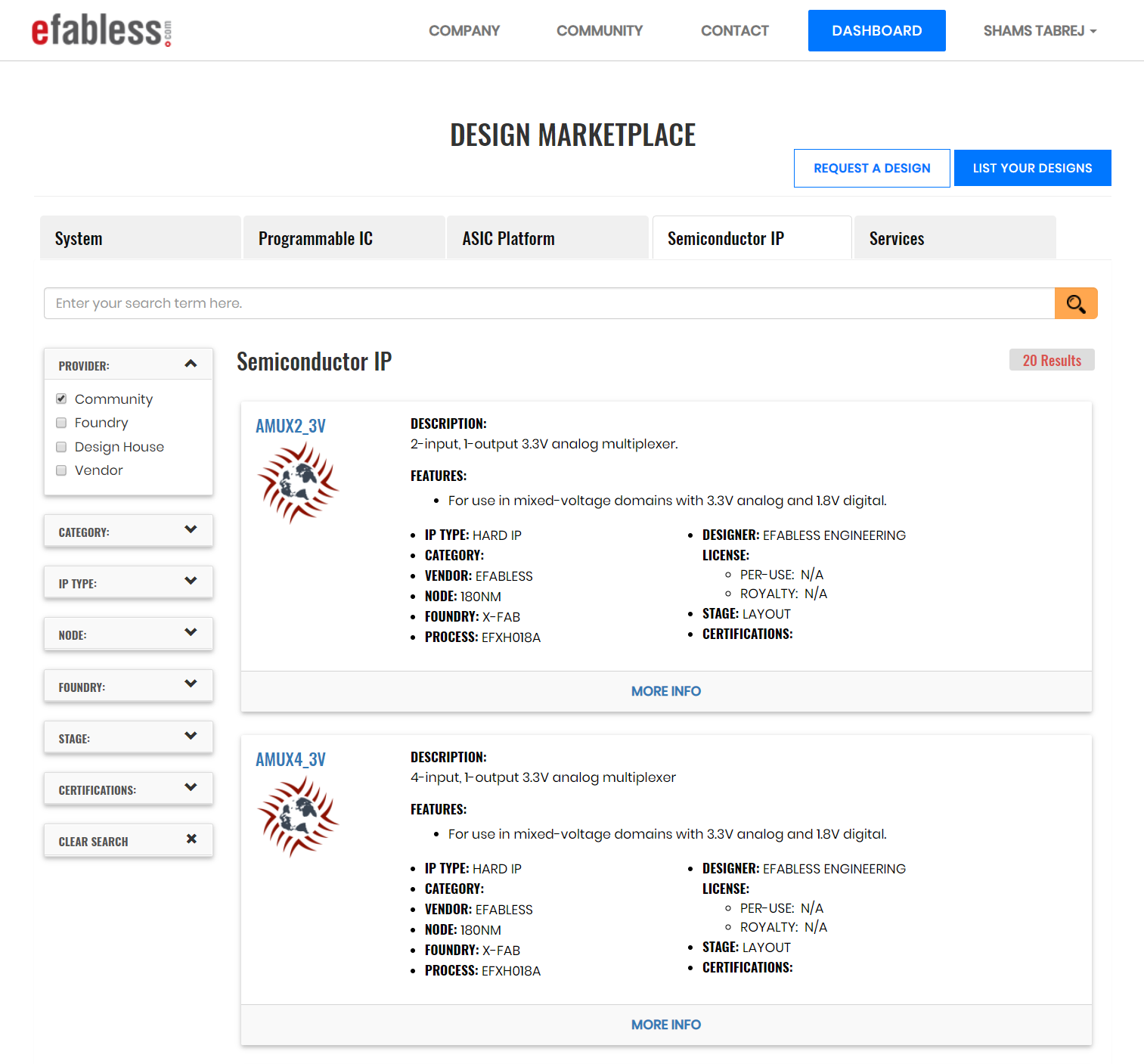Open the Dashboard button

coord(877,31)
